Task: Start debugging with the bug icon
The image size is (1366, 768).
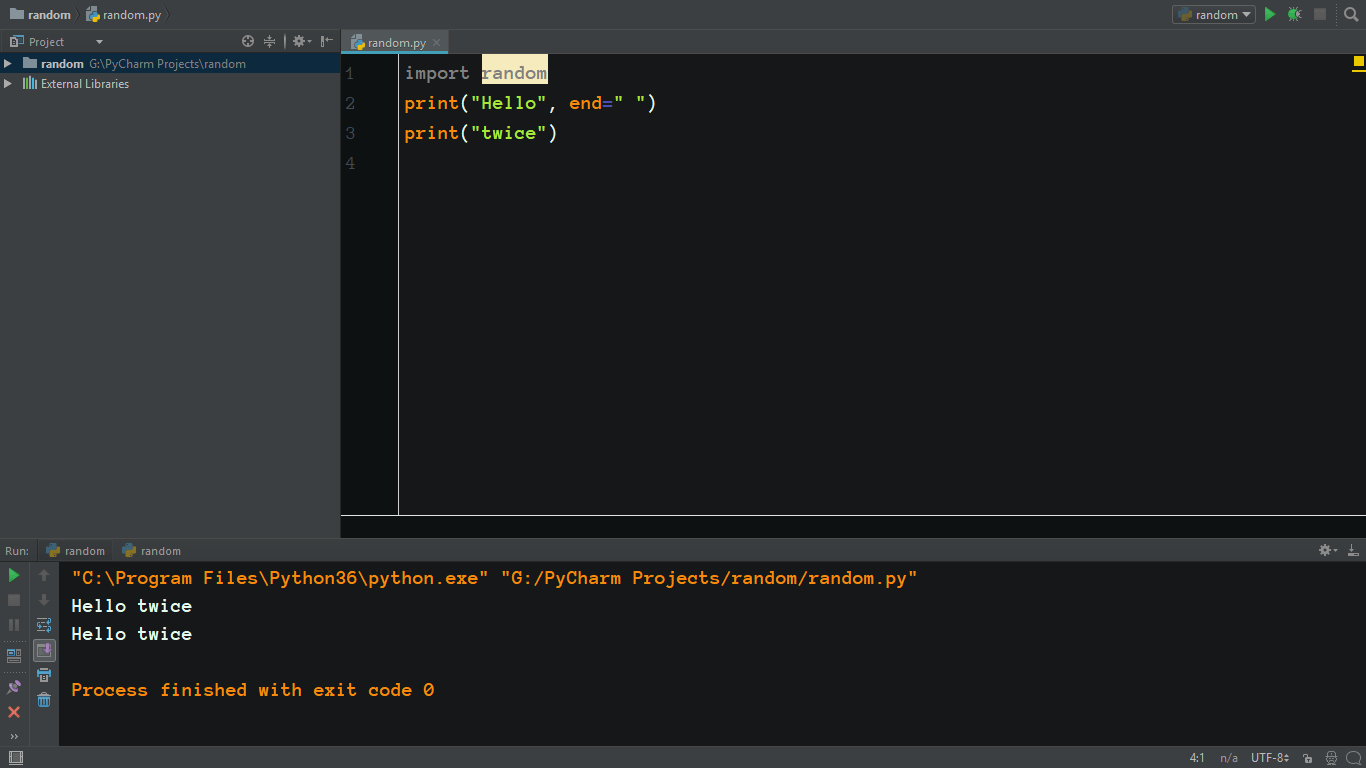Action: (x=1293, y=14)
